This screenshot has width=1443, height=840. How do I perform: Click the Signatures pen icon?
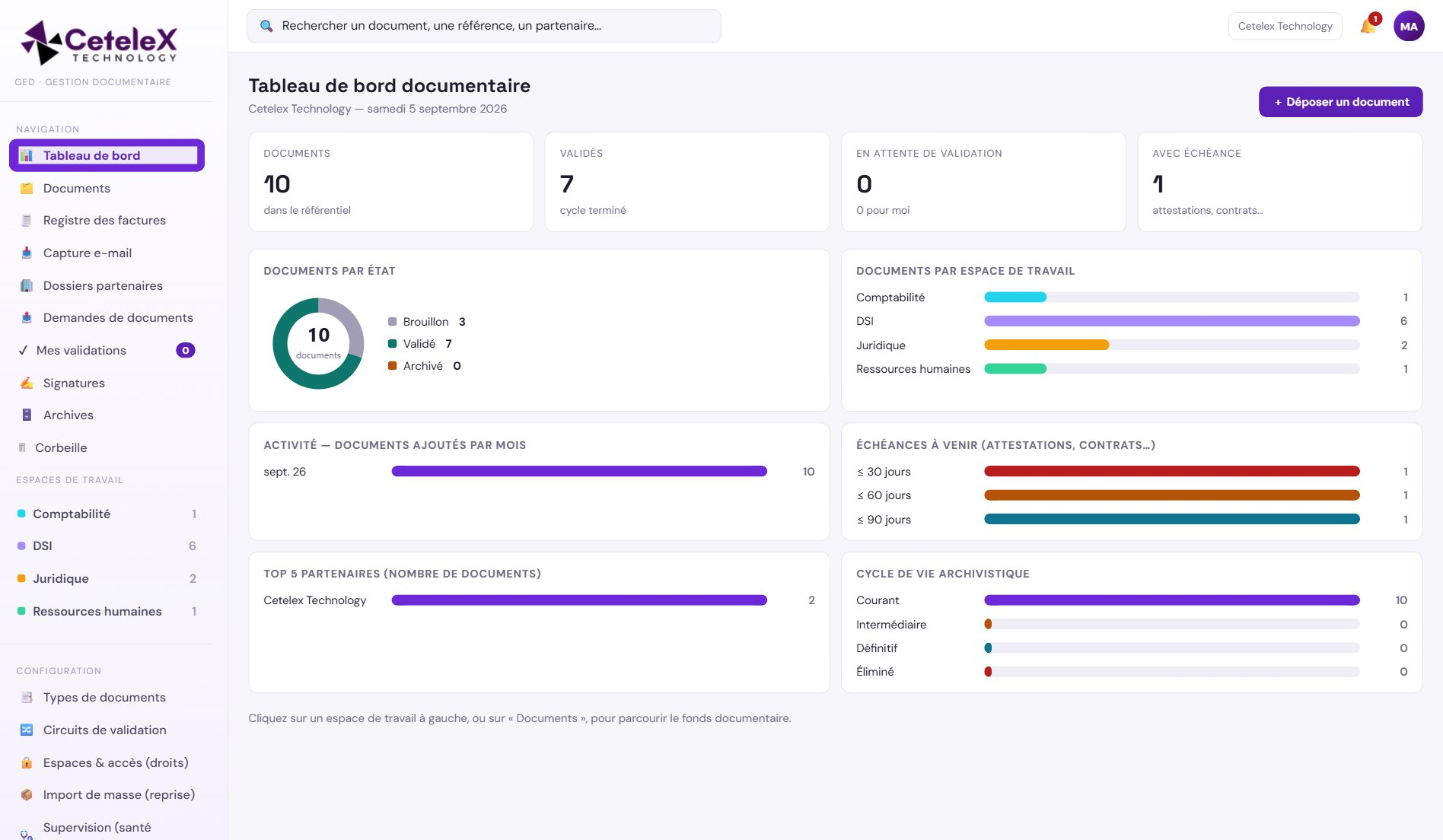(27, 383)
